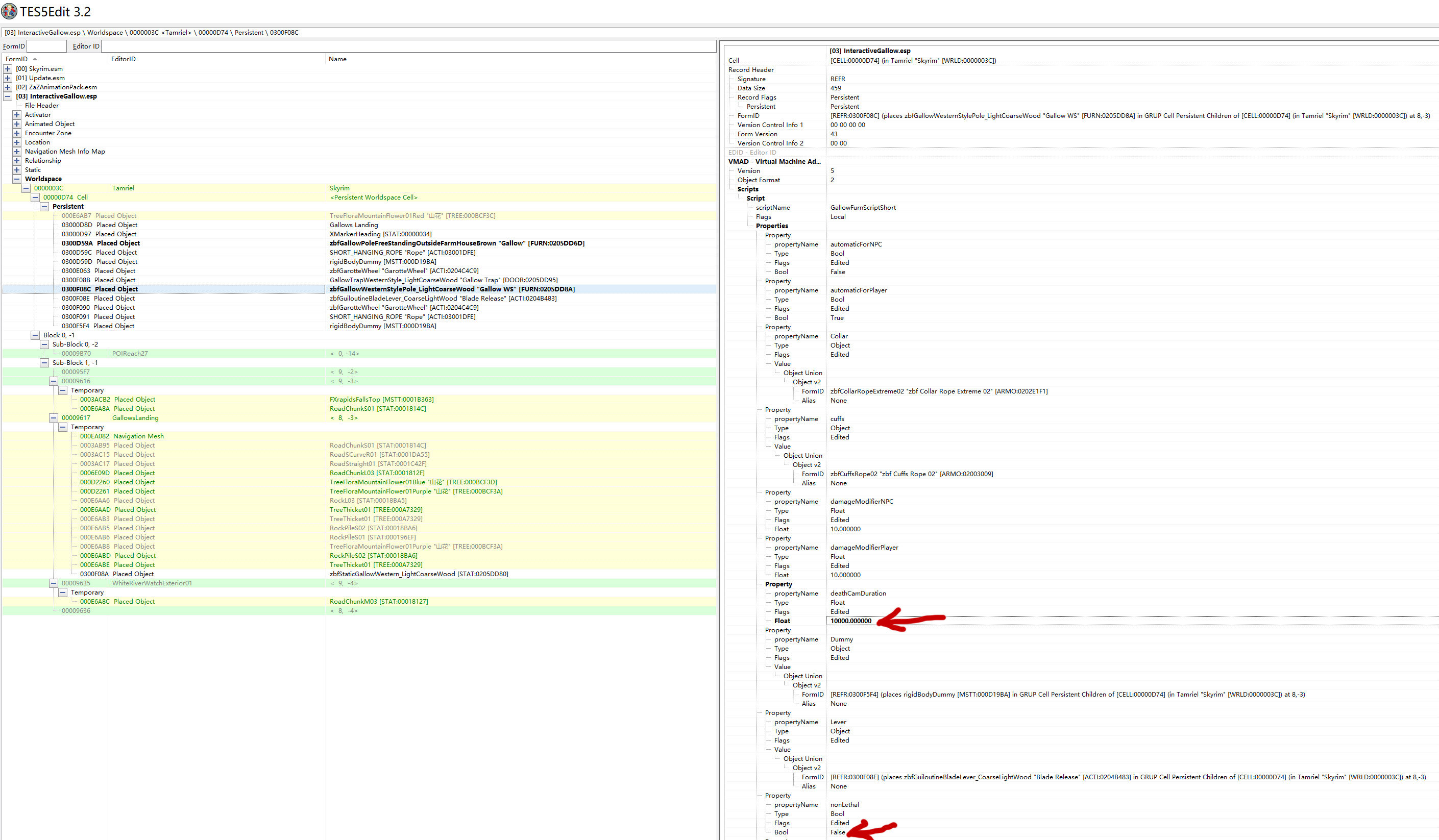
Task: Sort by the Name column header
Action: pyautogui.click(x=520, y=59)
